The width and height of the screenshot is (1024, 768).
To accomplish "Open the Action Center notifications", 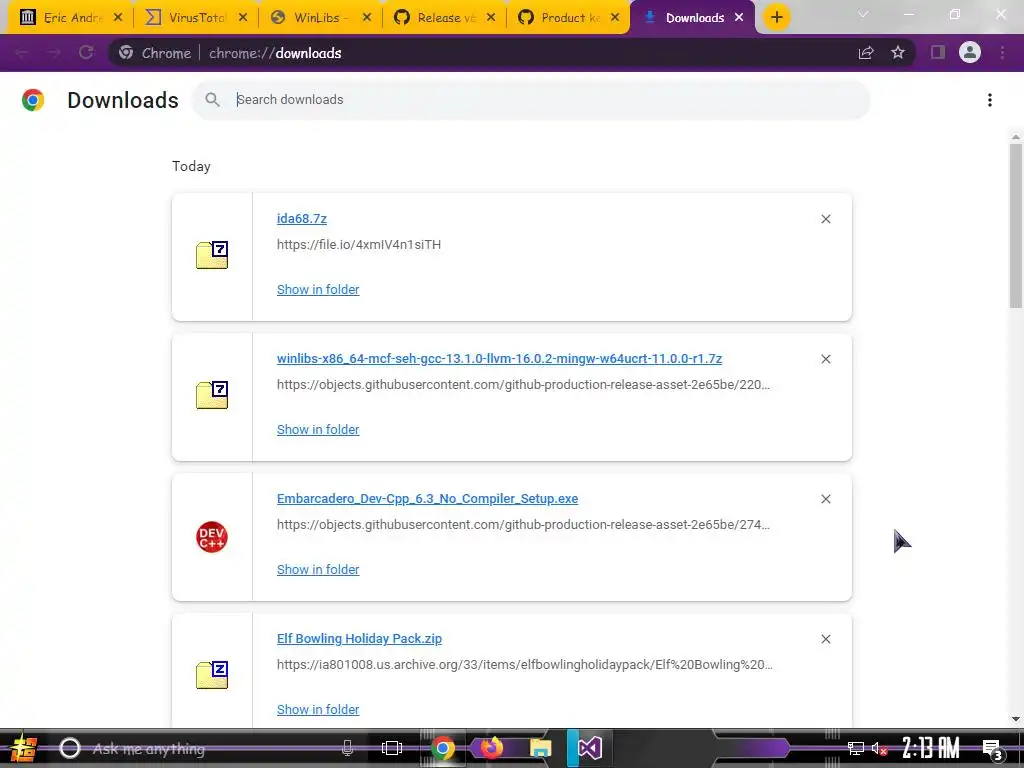I will tap(993, 749).
